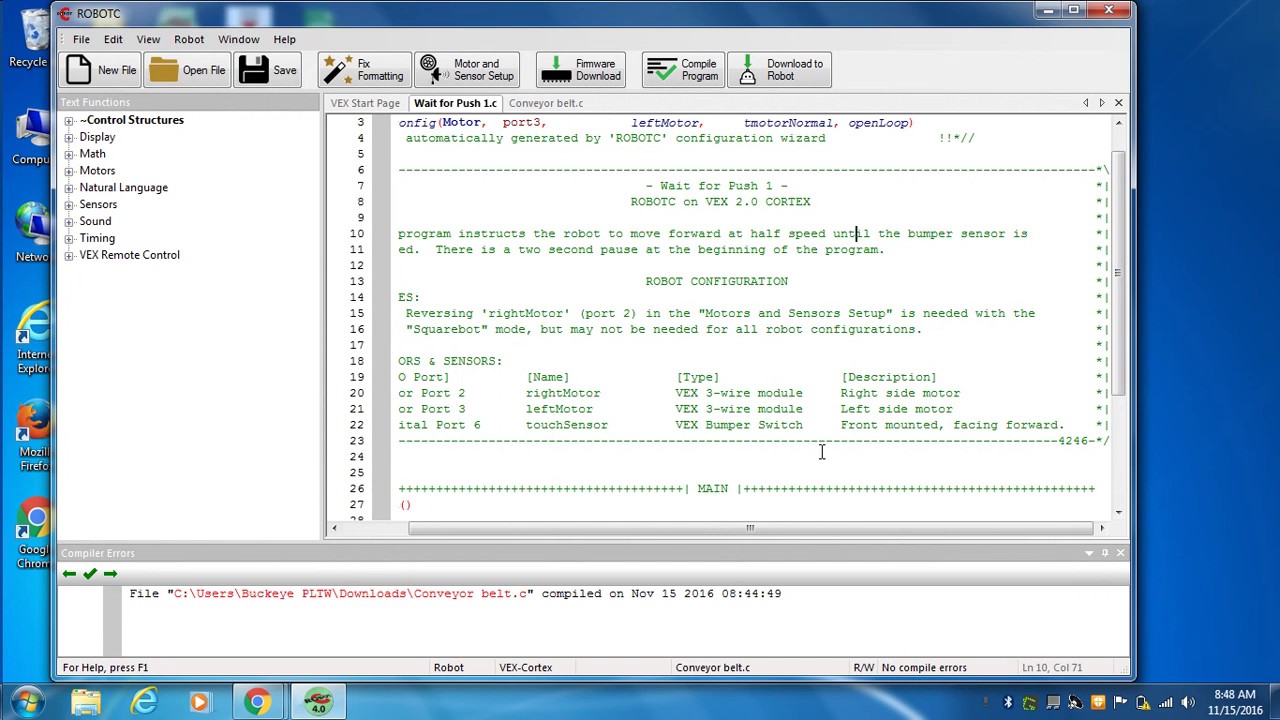The width and height of the screenshot is (1280, 720).
Task: Click the green checkmark in Compiler Errors
Action: coord(90,574)
